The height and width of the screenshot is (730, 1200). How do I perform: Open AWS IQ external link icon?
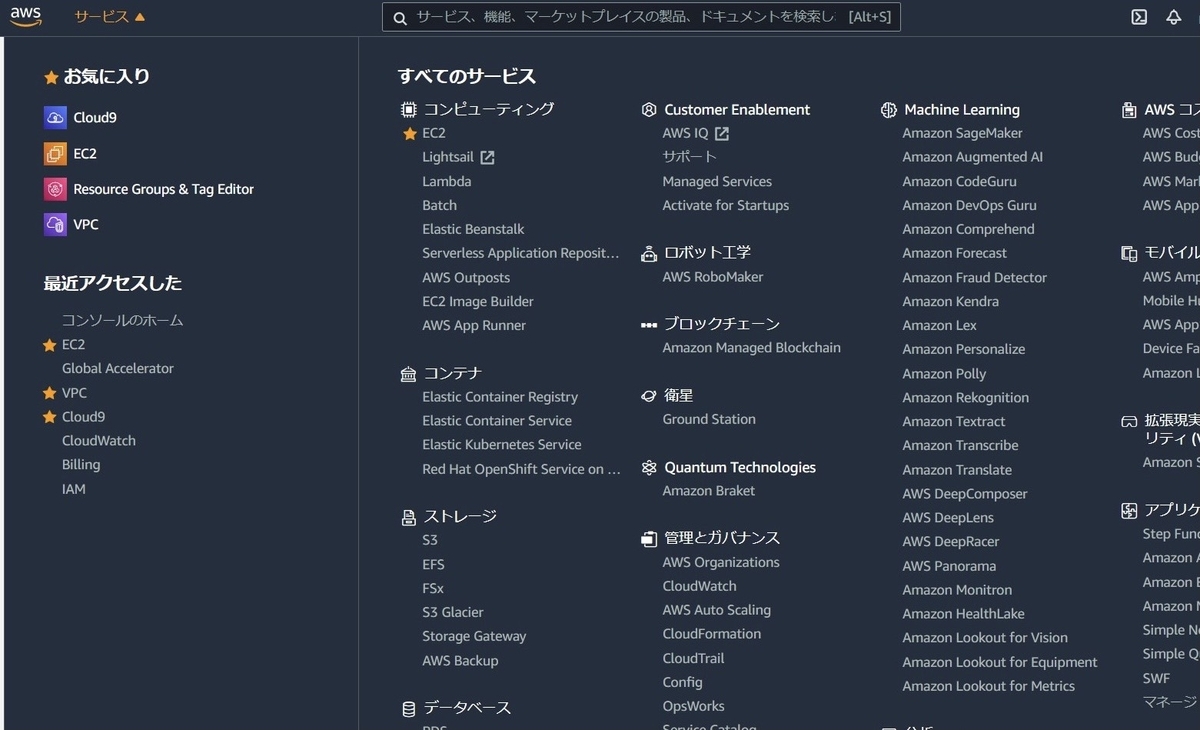[x=722, y=133]
